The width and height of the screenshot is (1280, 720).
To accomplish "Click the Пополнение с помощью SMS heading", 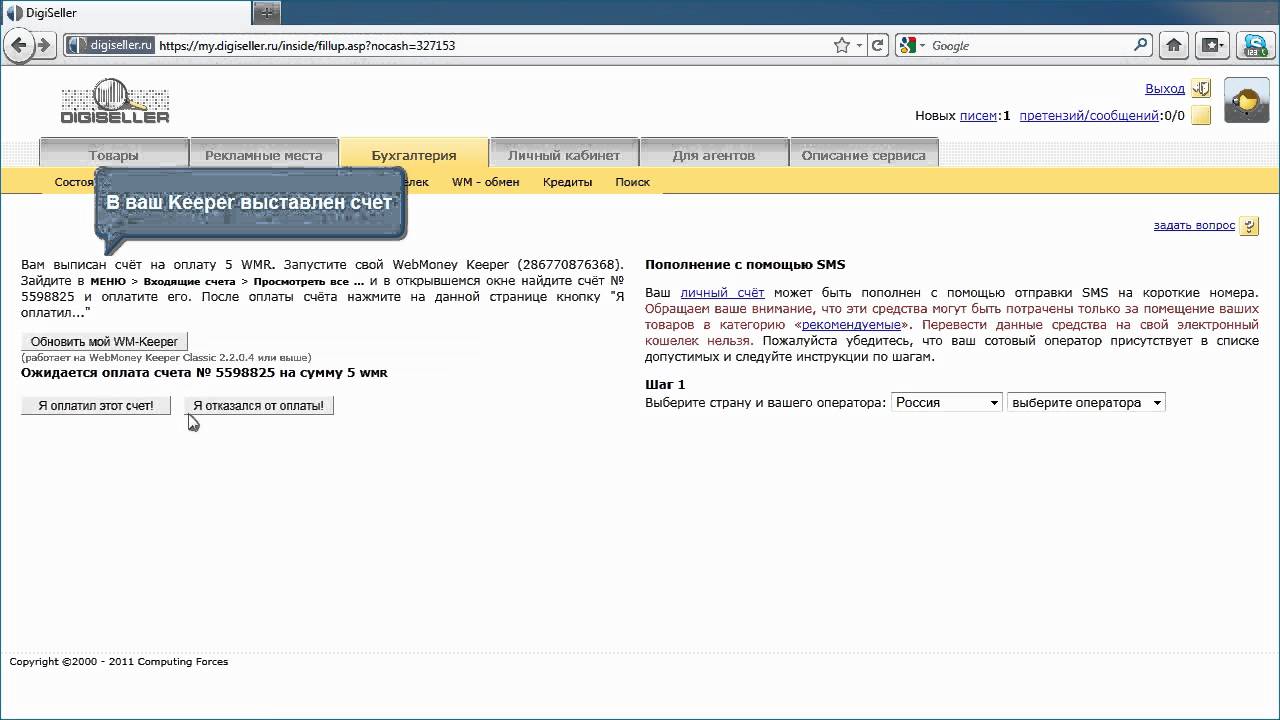I will (745, 265).
